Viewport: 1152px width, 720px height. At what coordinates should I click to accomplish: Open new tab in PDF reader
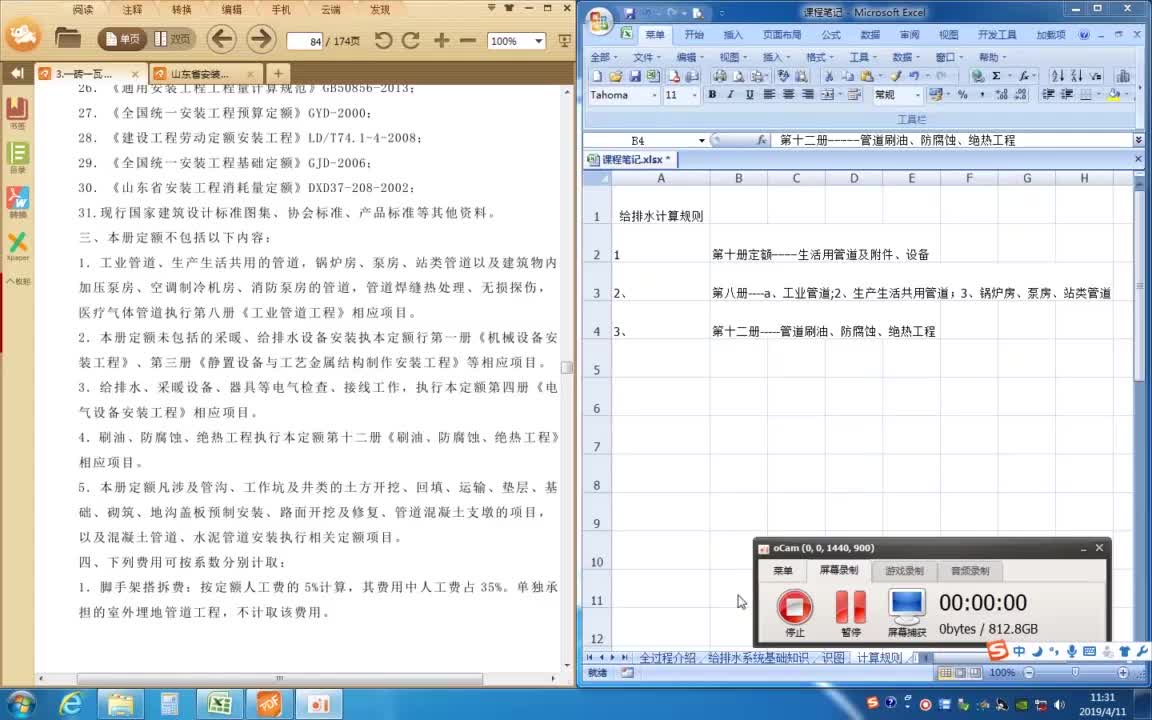point(278,73)
